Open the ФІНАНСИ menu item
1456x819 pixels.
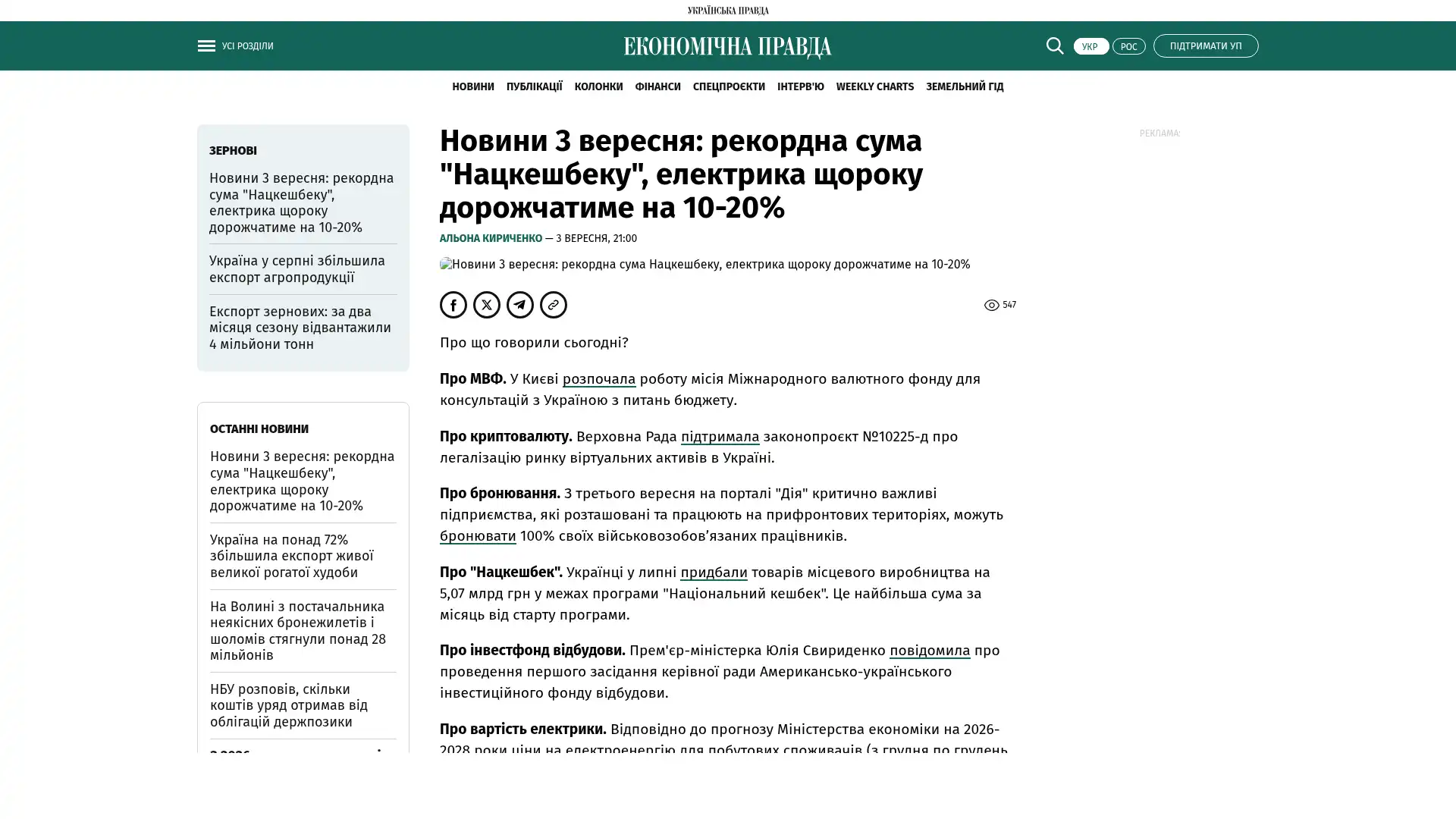point(657,86)
